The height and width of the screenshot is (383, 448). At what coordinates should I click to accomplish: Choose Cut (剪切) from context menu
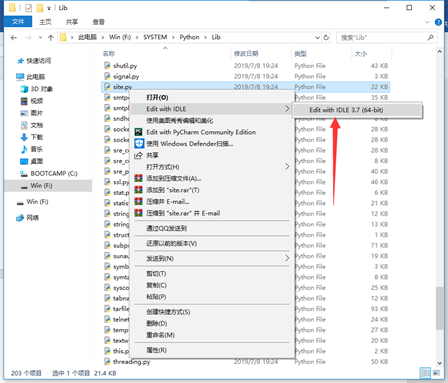pos(156,274)
